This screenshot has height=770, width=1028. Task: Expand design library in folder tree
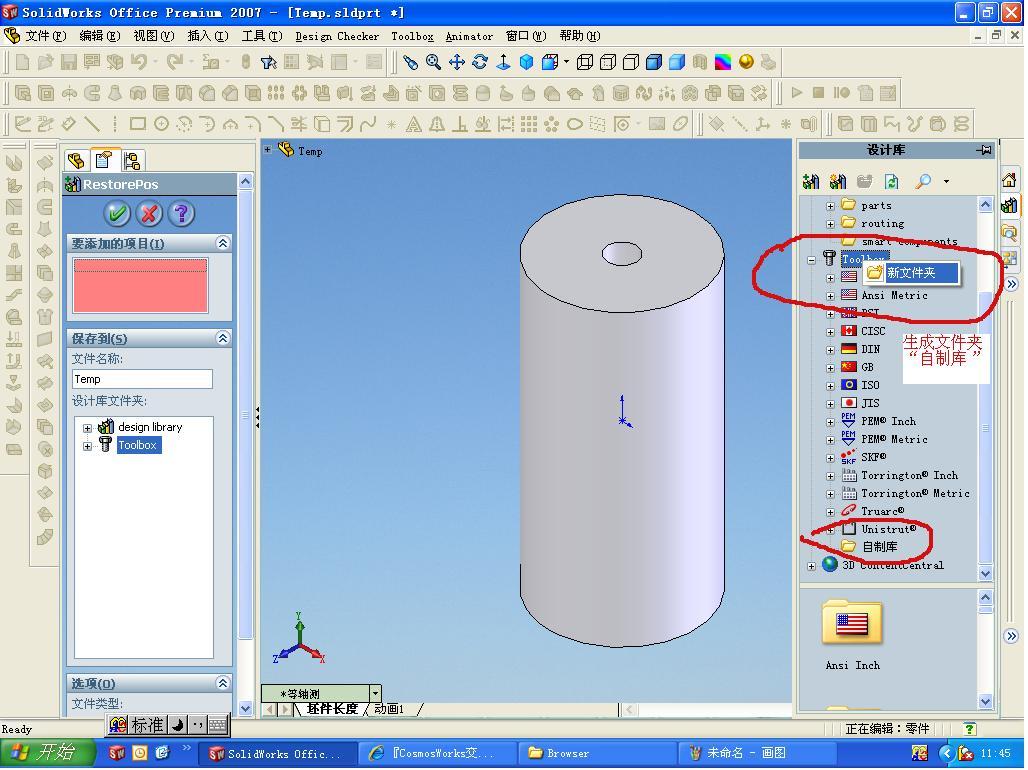pos(87,428)
